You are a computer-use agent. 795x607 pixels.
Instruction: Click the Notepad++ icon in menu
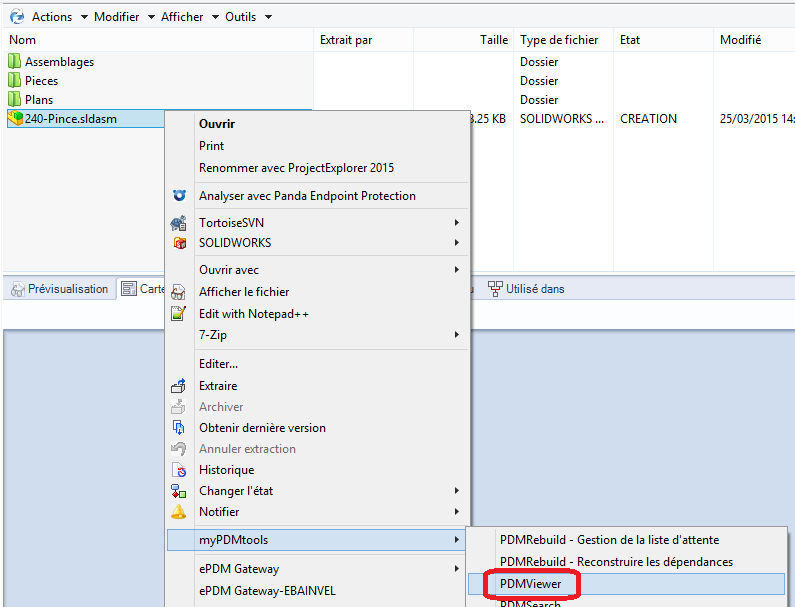point(178,314)
